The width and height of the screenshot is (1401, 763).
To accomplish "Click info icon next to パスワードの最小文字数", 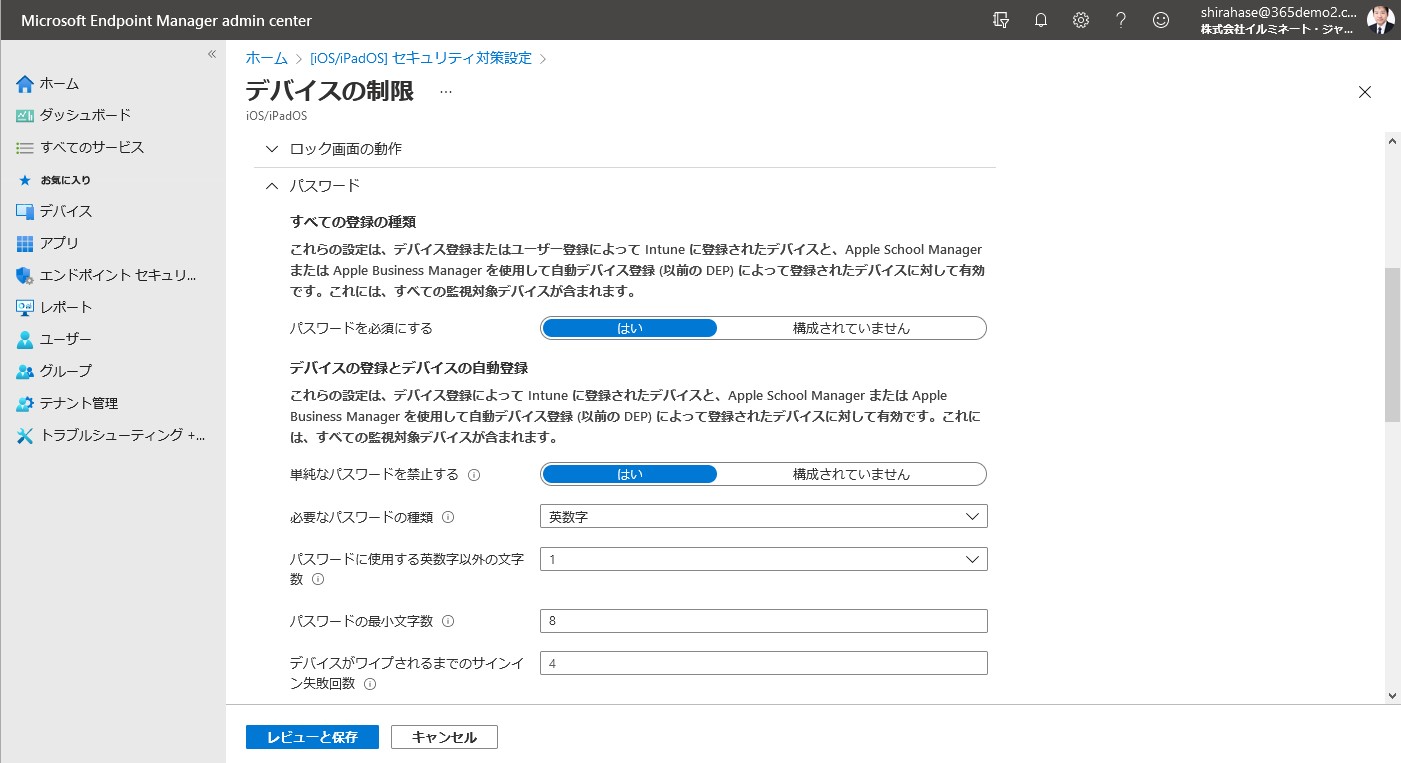I will click(x=448, y=621).
